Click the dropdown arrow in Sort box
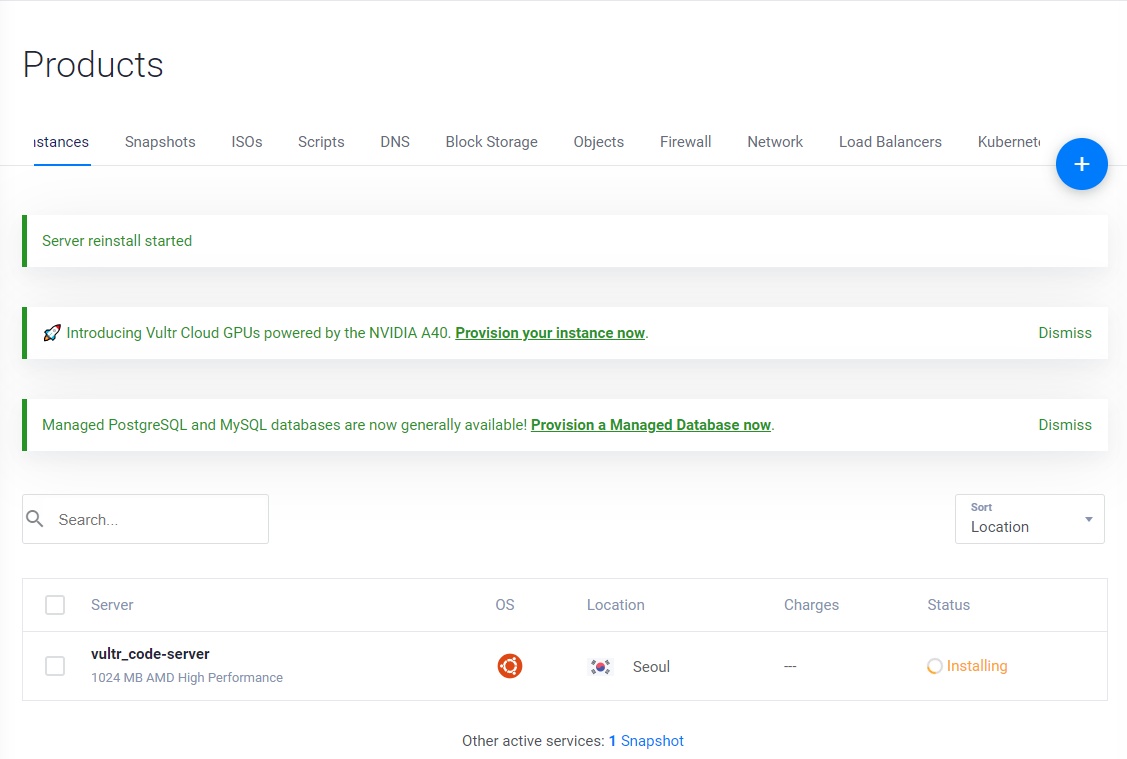The height and width of the screenshot is (759, 1127). [1088, 519]
